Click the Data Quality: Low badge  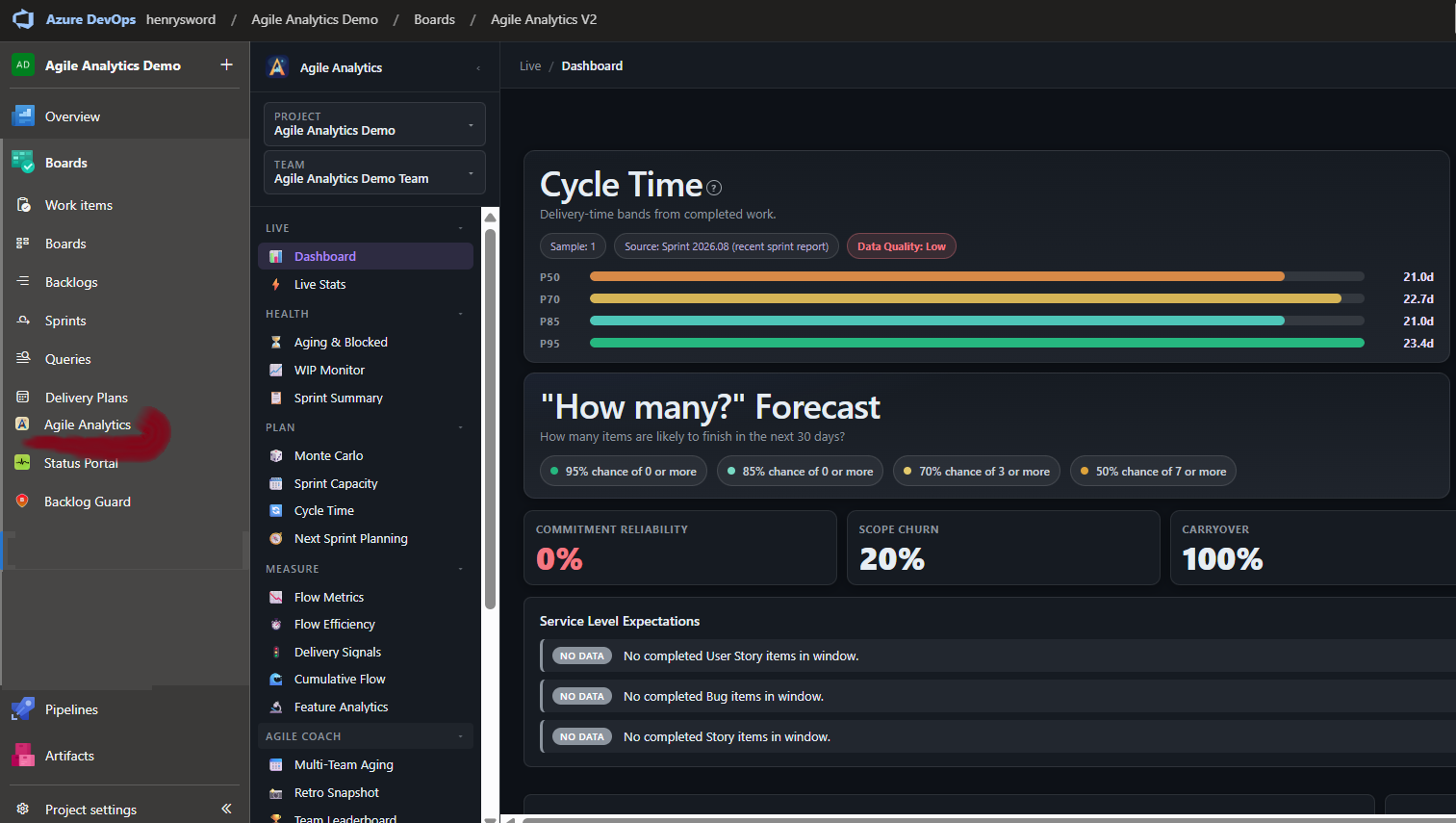(x=902, y=246)
